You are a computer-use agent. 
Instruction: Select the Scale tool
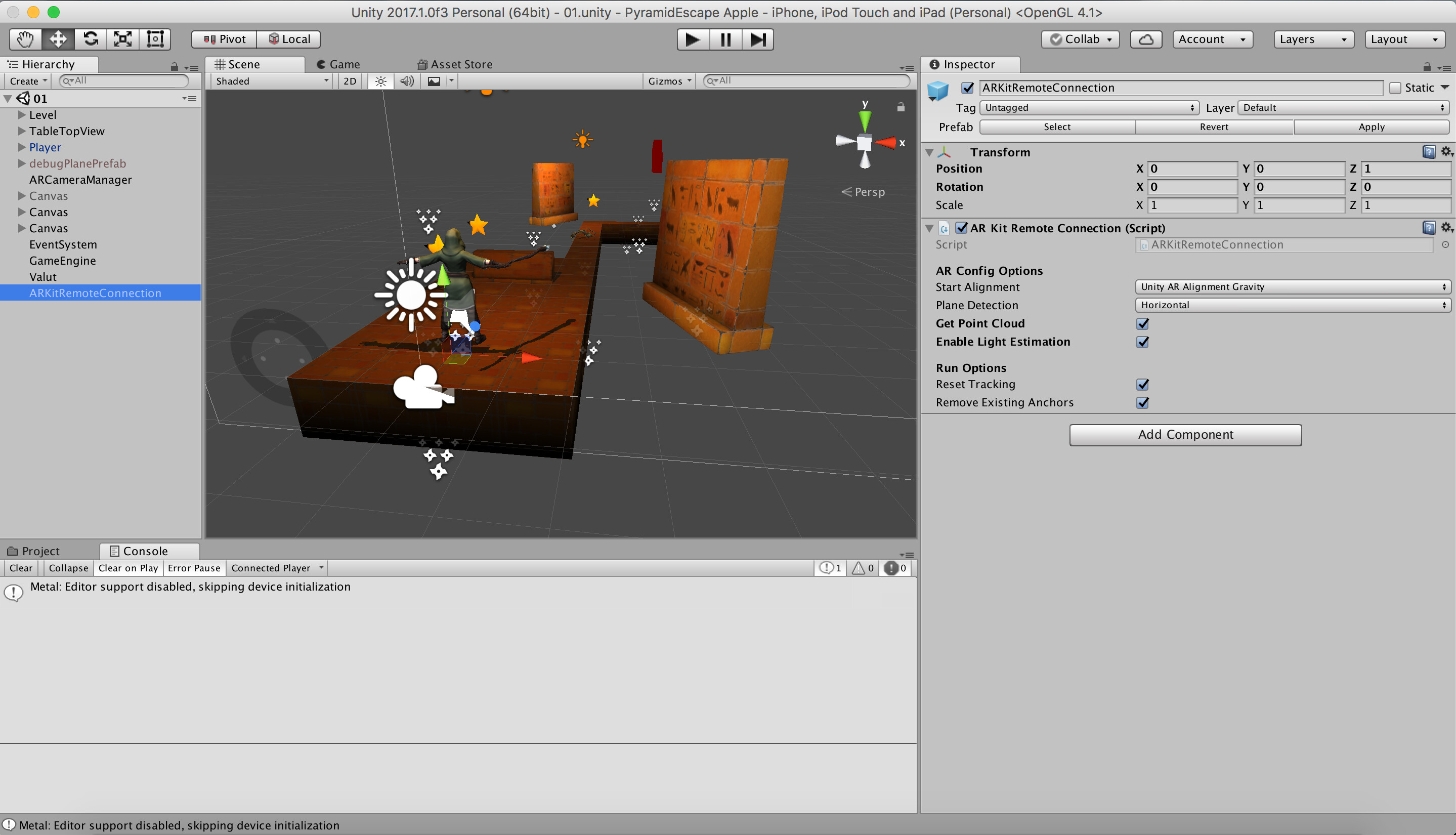[x=122, y=38]
